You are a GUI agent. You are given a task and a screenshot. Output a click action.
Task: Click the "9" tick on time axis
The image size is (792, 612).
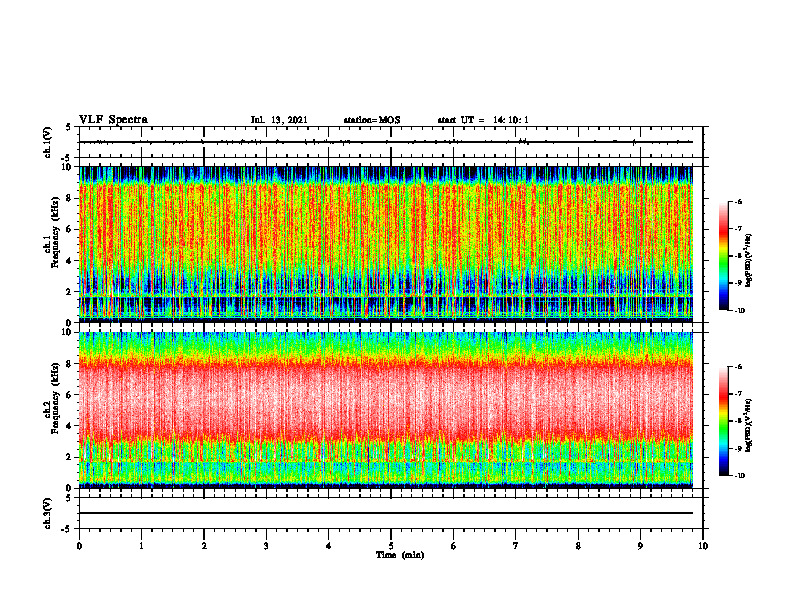pyautogui.click(x=640, y=546)
